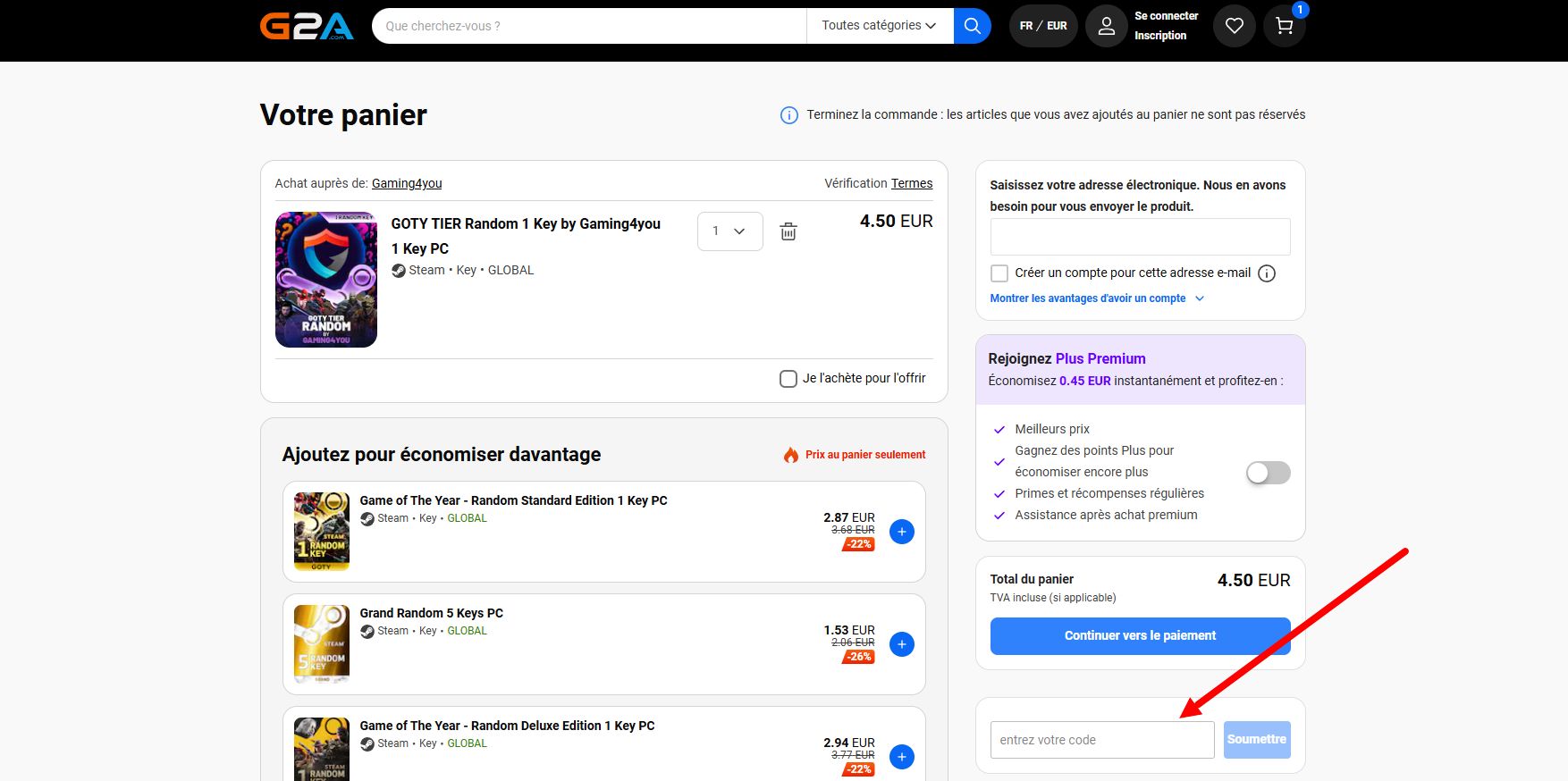The height and width of the screenshot is (781, 1568).
Task: Open the GOTY TIER Random 1 Key product title
Action: (x=526, y=236)
